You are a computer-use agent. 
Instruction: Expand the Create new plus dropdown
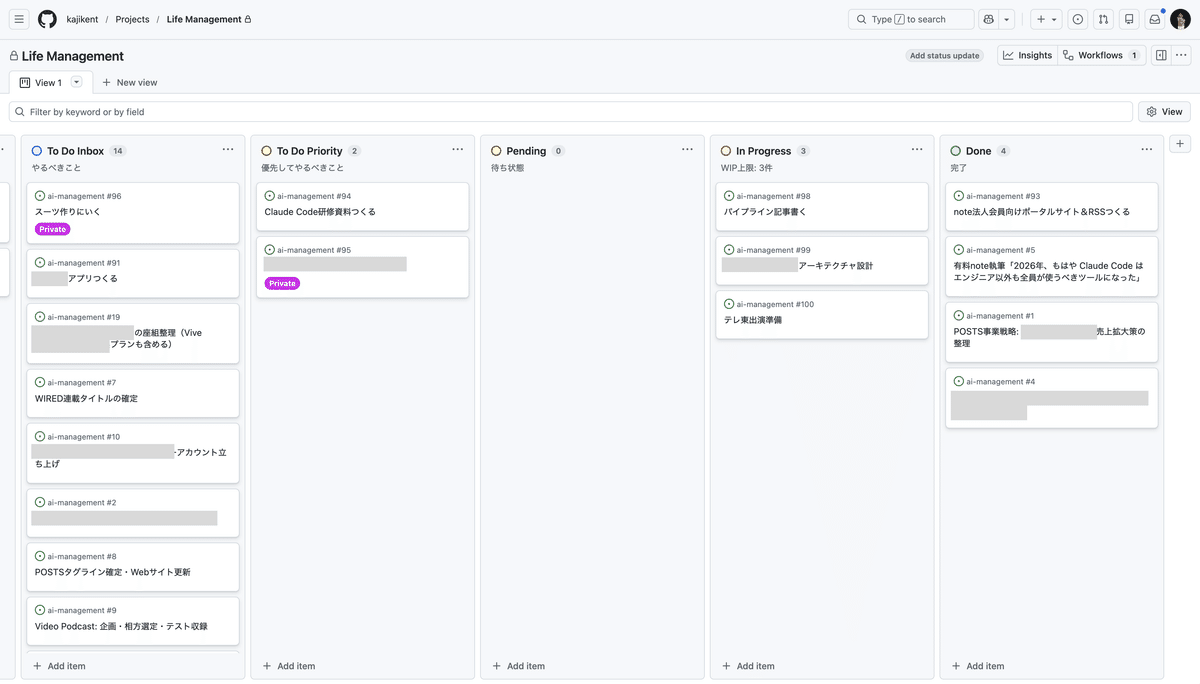(1046, 19)
